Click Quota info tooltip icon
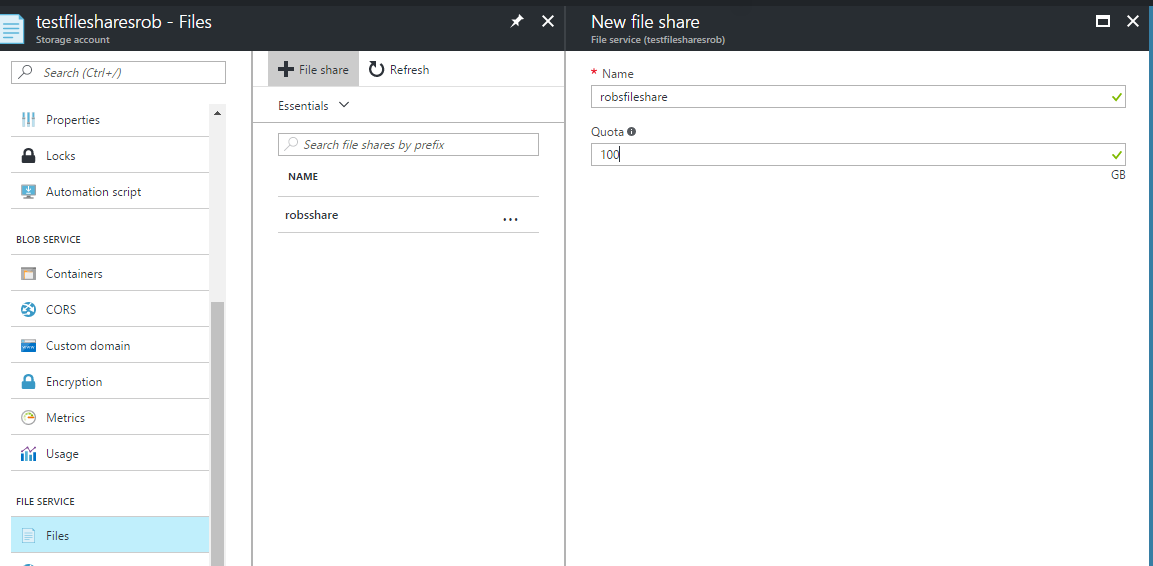Viewport: 1153px width, 566px height. pos(631,132)
